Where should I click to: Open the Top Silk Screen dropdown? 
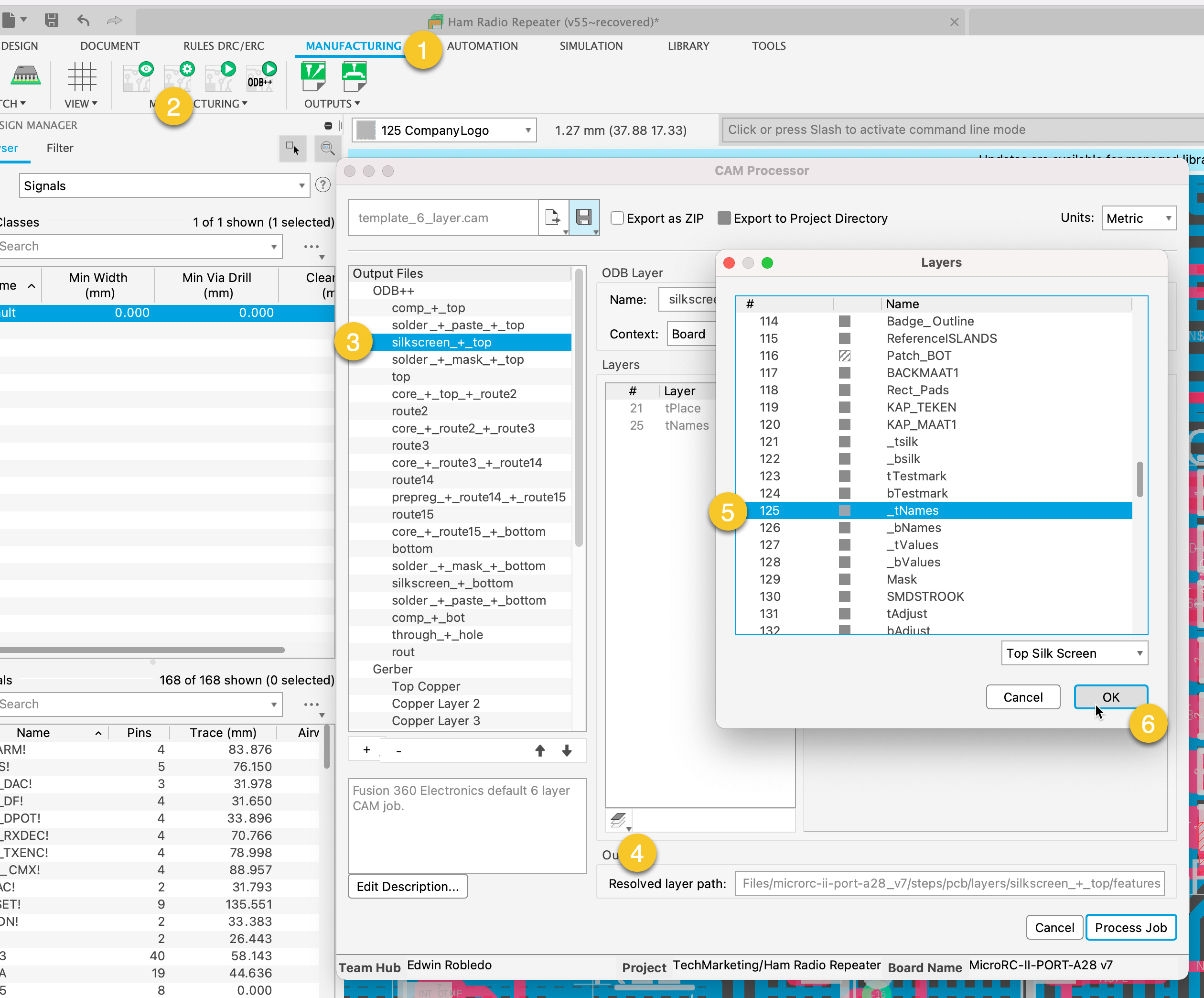pyautogui.click(x=1074, y=653)
